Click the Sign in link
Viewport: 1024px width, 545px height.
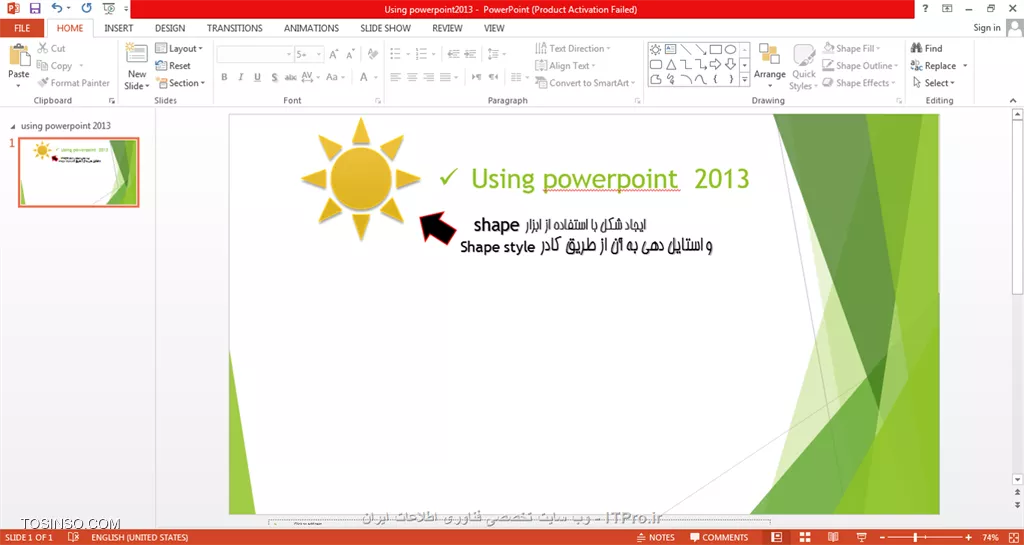[987, 27]
